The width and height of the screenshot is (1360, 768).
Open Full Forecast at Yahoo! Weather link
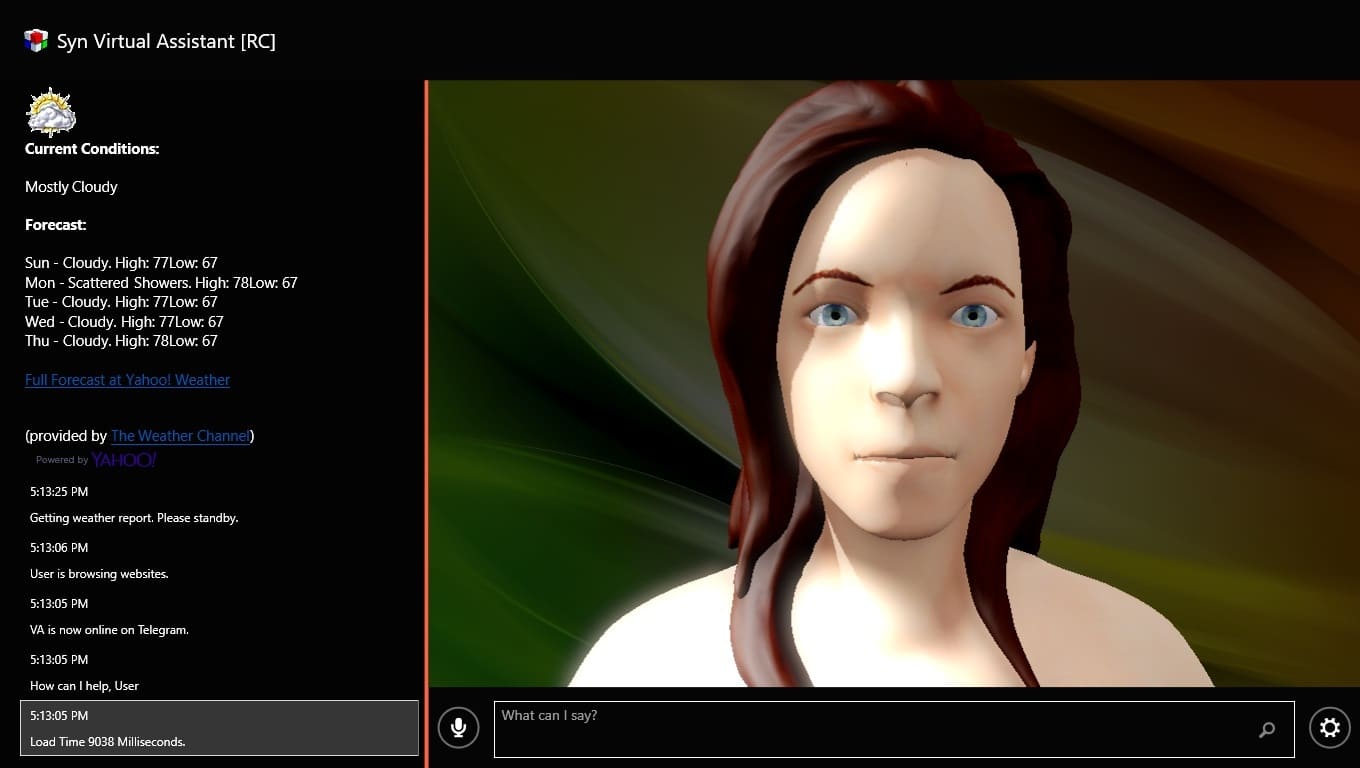[x=127, y=380]
